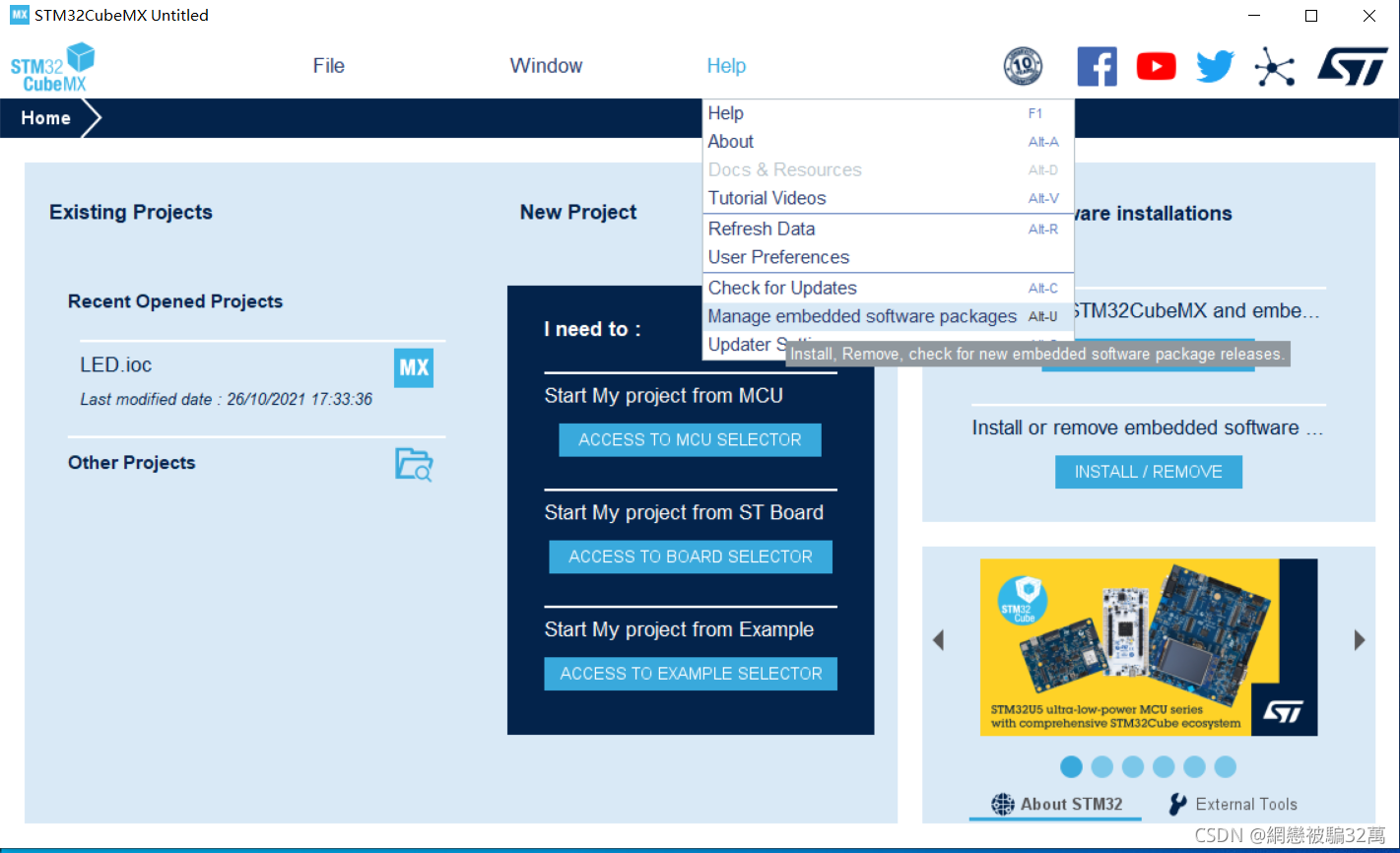The image size is (1400, 853).
Task: Click ACCESS TO EXAMPLE SELECTOR button
Action: [691, 674]
